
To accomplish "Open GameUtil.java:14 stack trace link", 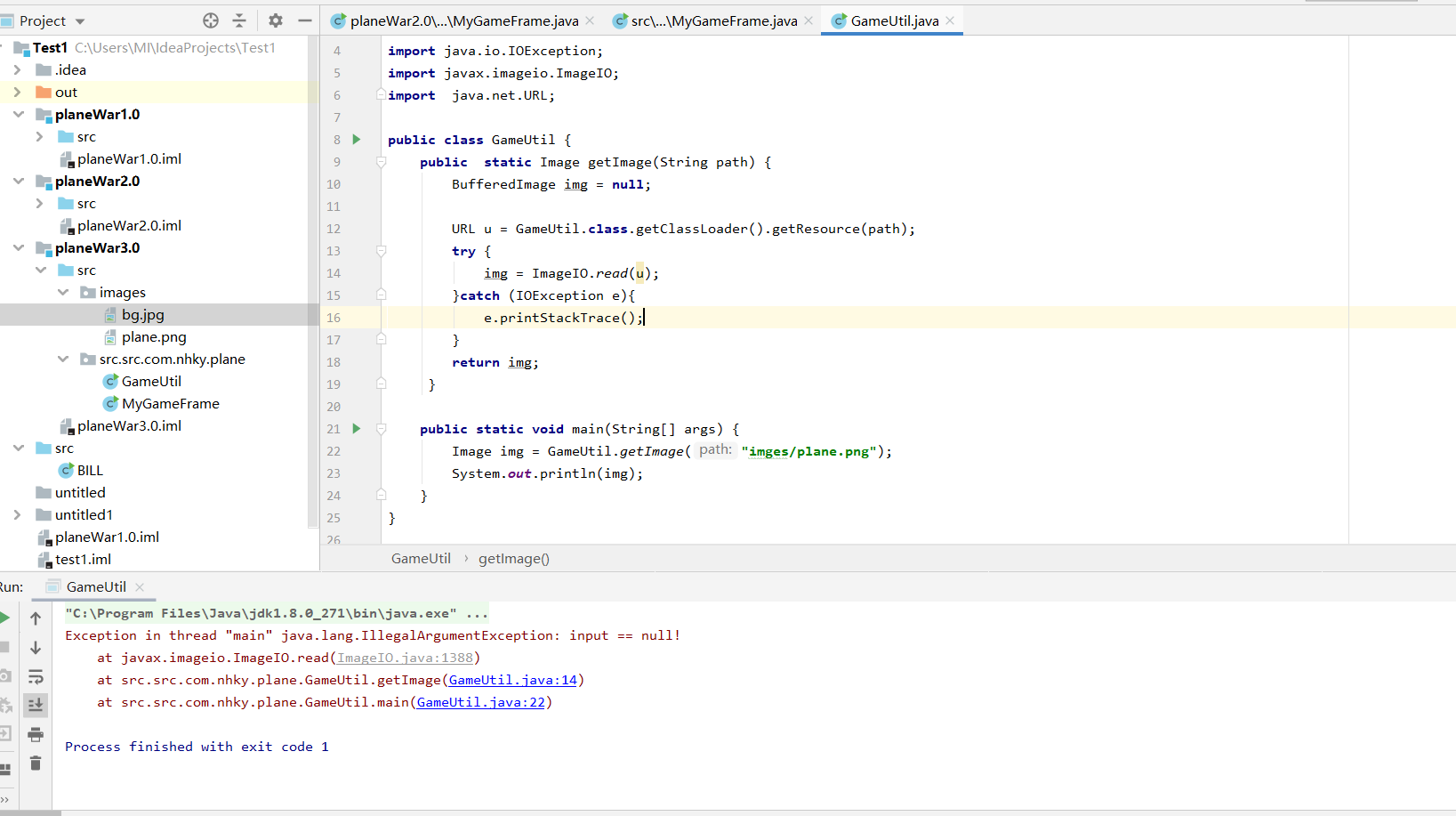I will (x=513, y=681).
